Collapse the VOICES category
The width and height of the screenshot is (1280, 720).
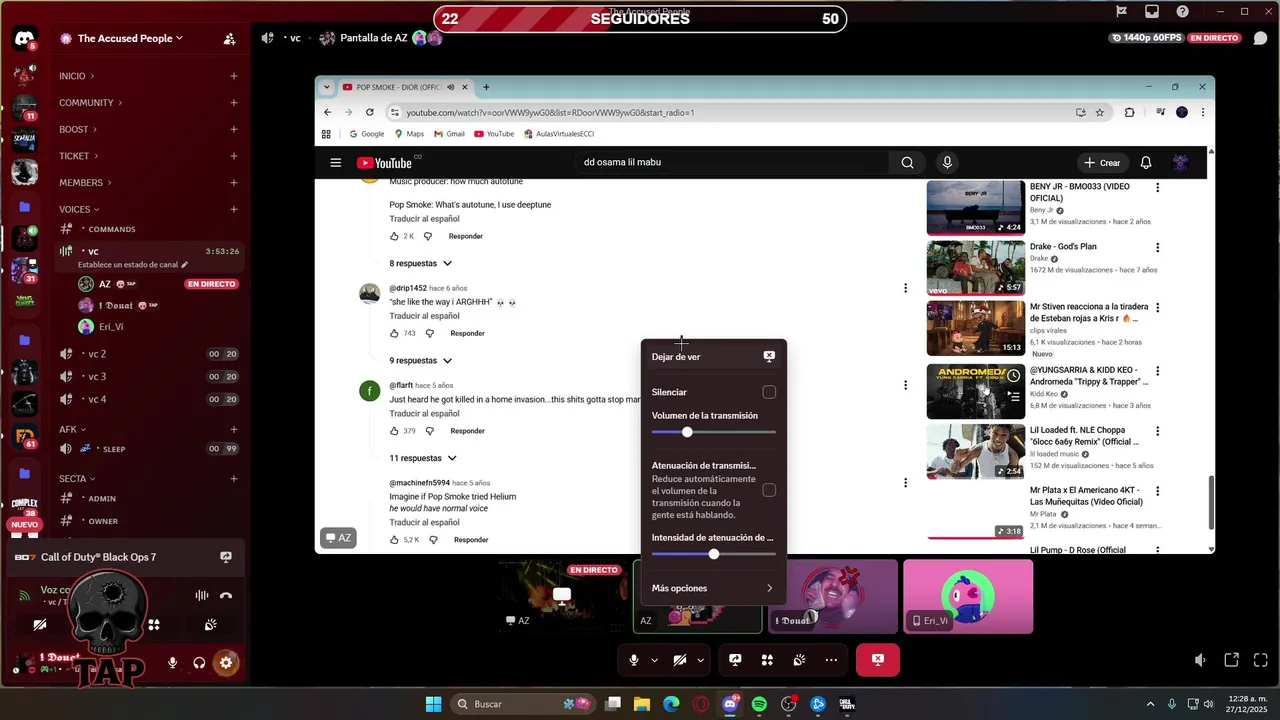(79, 210)
